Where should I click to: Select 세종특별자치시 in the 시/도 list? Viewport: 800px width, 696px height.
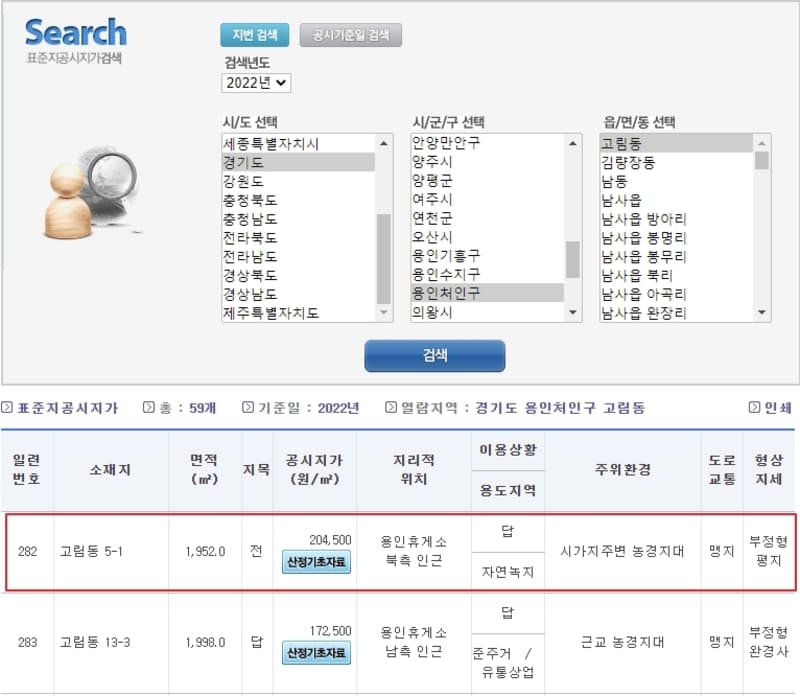pos(298,143)
